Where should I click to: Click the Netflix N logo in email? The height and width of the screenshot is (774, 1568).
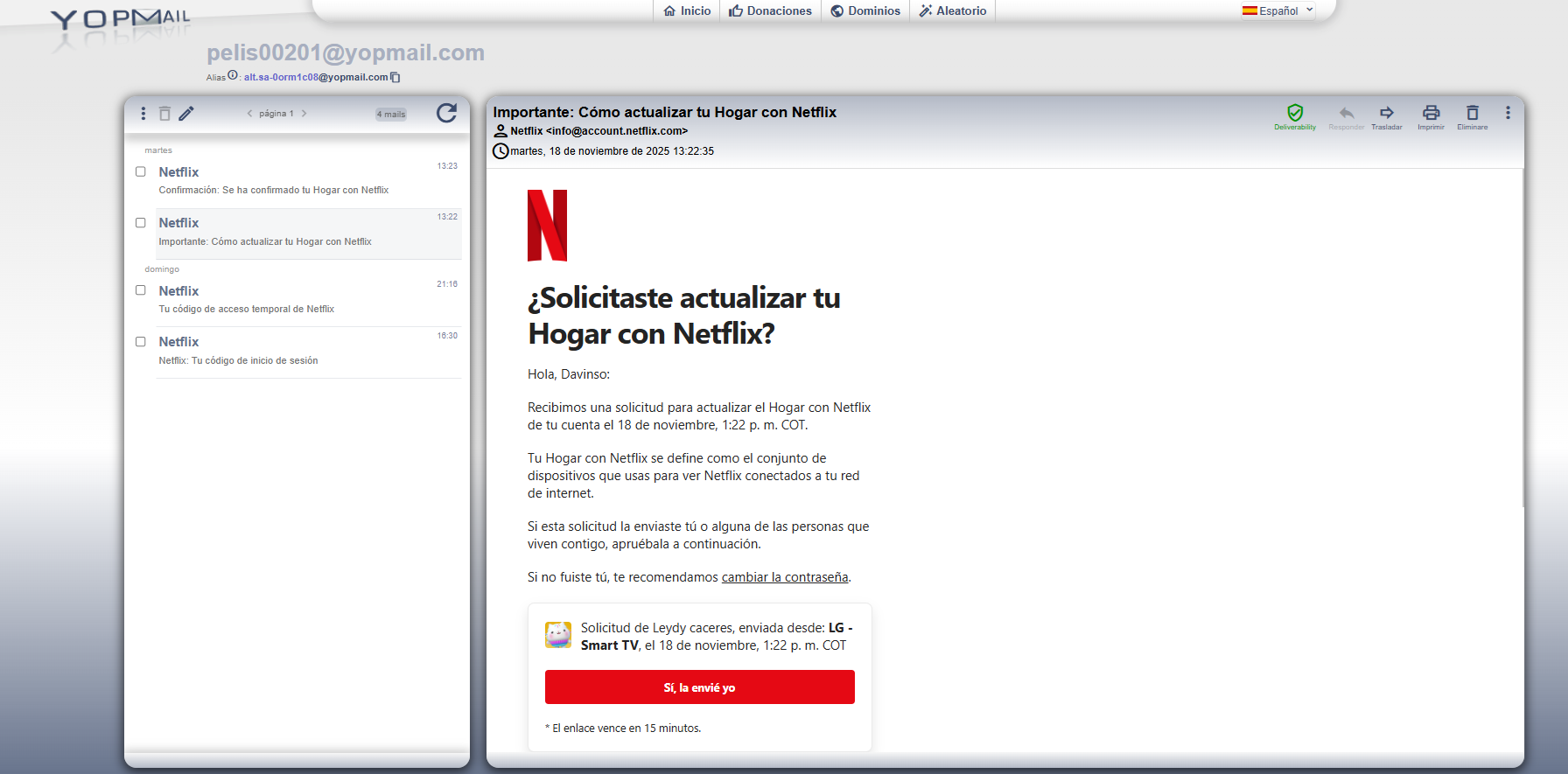pos(547,226)
